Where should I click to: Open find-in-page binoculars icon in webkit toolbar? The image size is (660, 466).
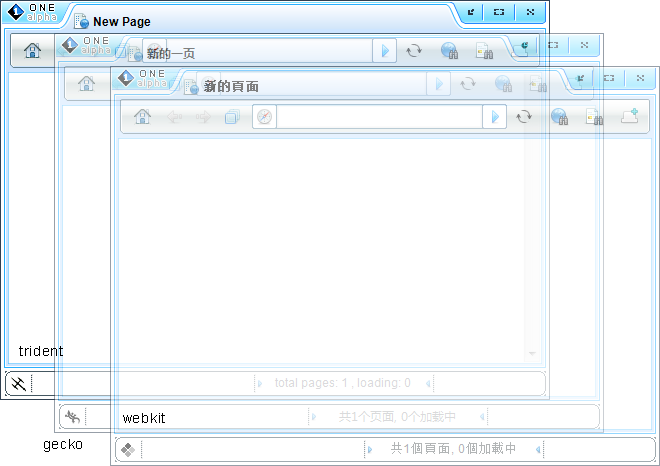click(x=594, y=117)
